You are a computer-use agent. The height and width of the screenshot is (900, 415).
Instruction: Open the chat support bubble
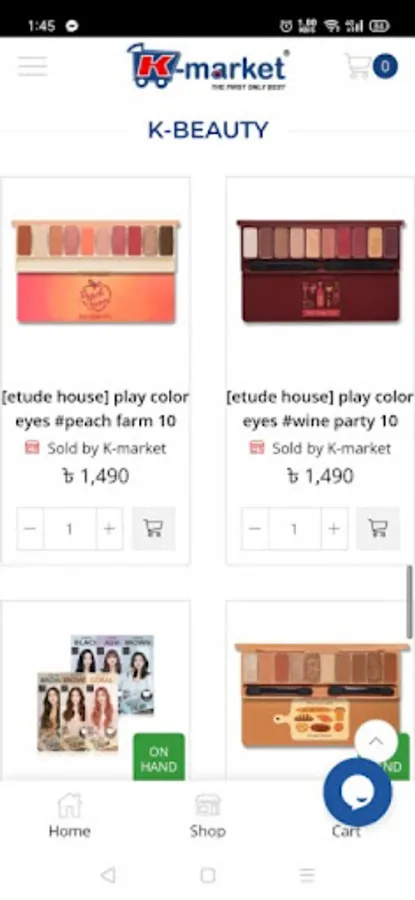pyautogui.click(x=358, y=792)
